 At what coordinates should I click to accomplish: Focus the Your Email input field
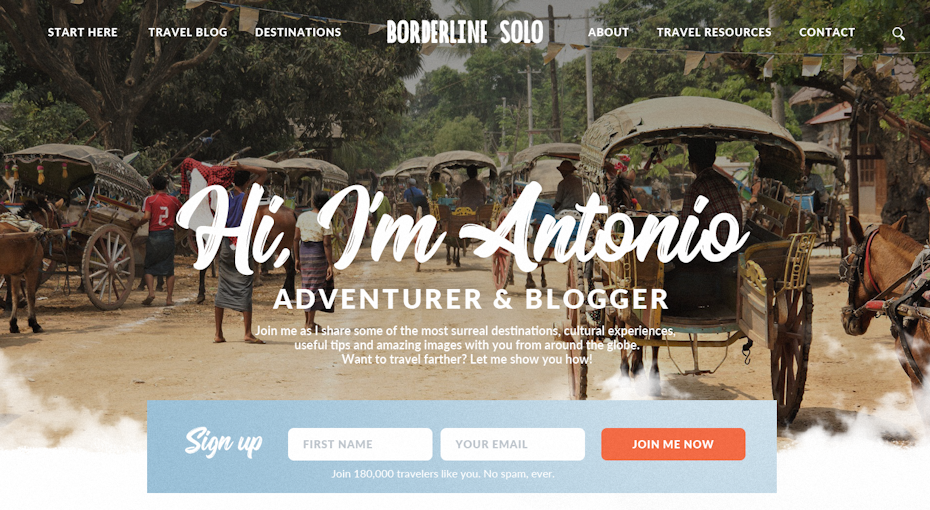point(512,444)
